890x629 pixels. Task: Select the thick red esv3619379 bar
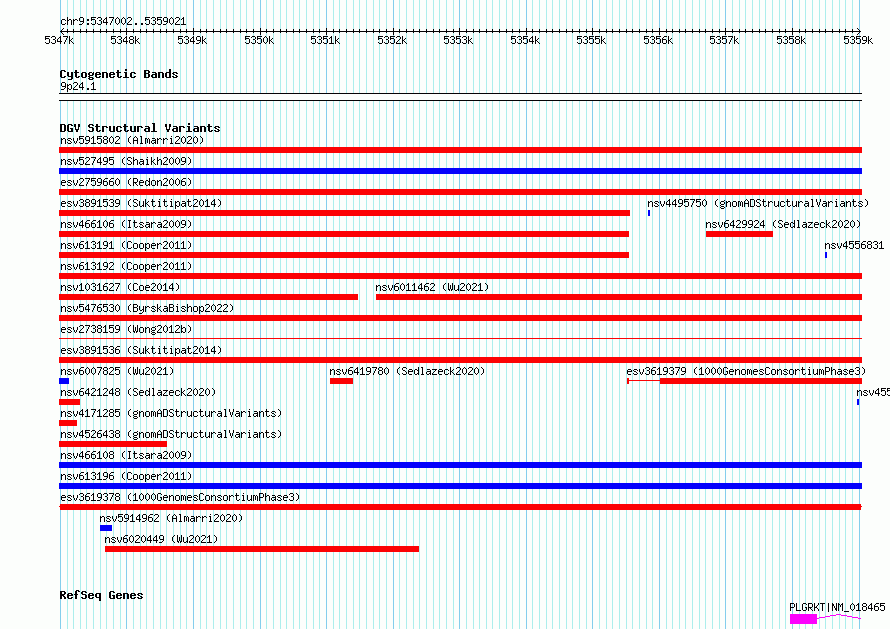[761, 381]
